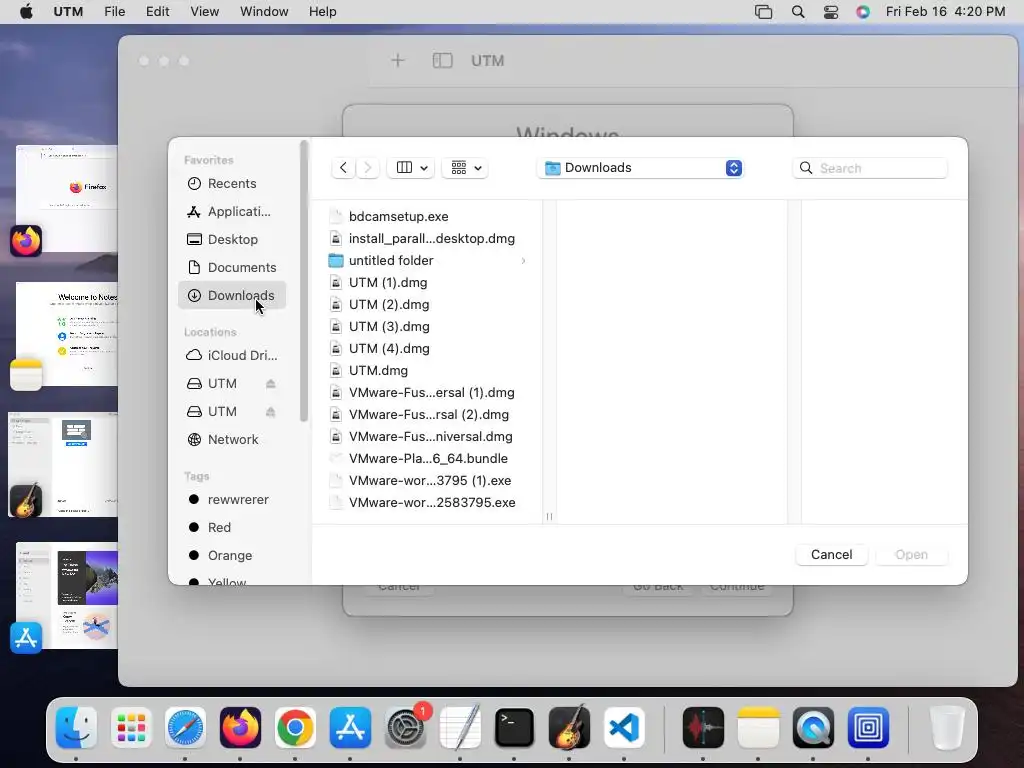Select VMware-Pla...6_64.bundle file
The height and width of the screenshot is (768, 1024).
tap(427, 458)
